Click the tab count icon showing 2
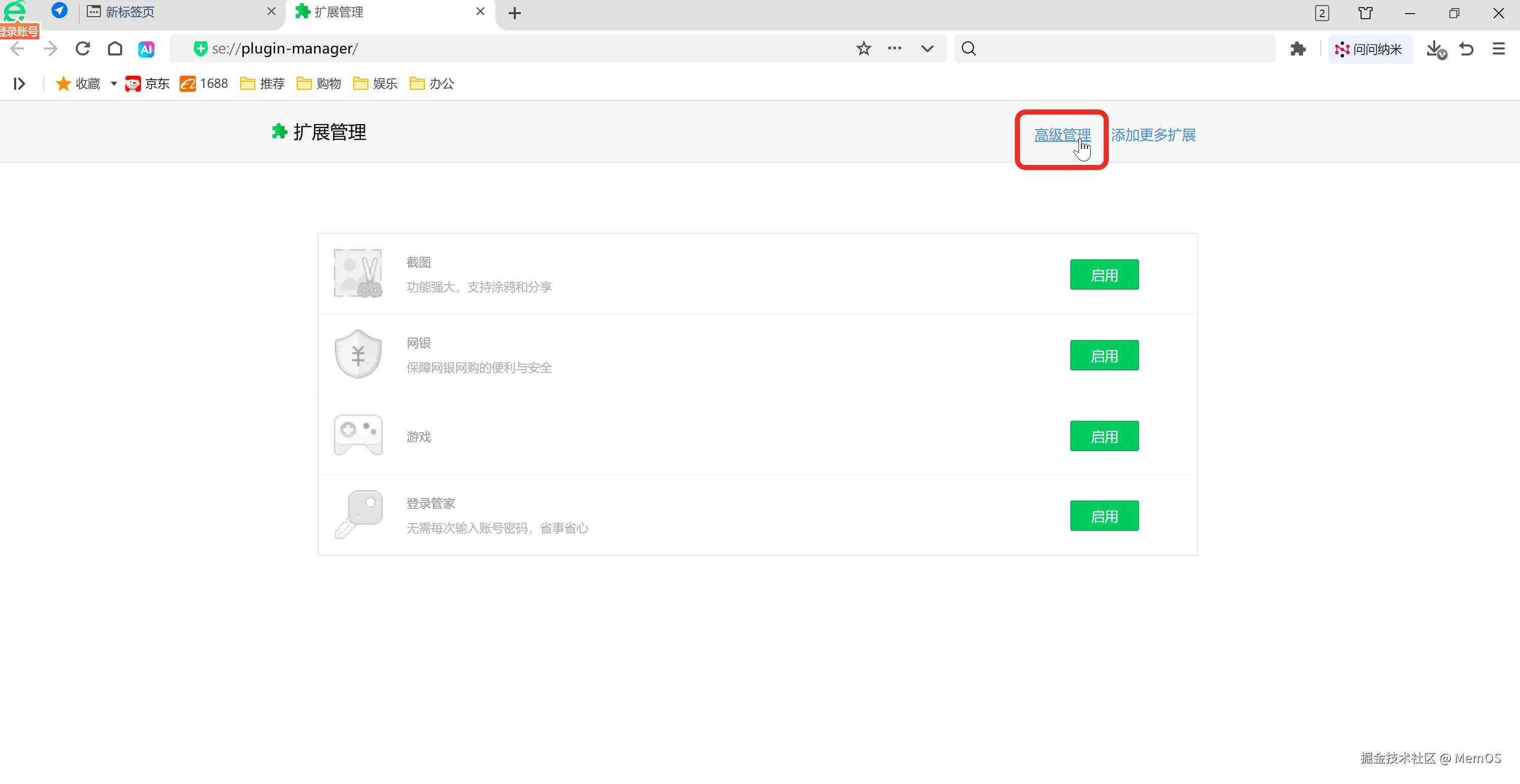This screenshot has height=784, width=1520. [x=1322, y=13]
